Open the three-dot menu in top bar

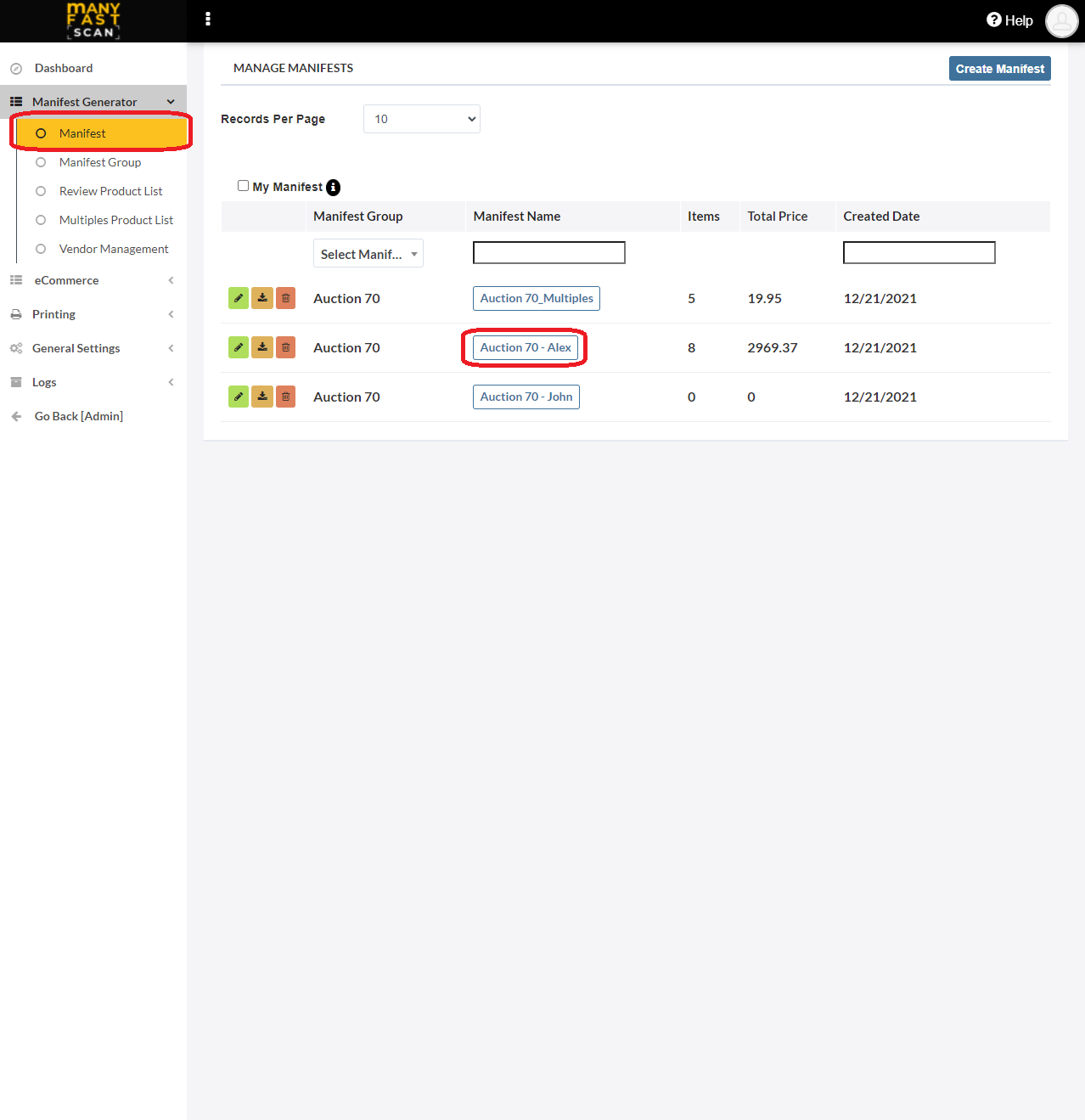pyautogui.click(x=208, y=20)
